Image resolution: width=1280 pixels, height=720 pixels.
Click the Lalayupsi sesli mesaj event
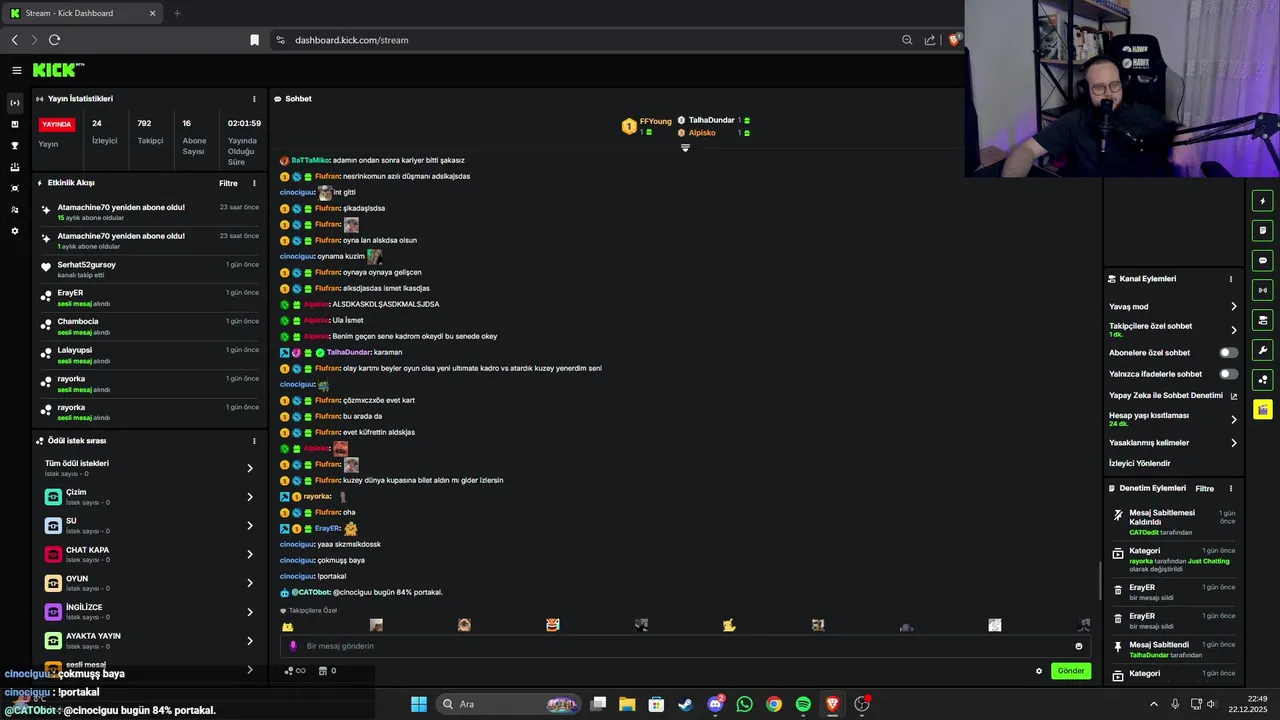[x=149, y=355]
